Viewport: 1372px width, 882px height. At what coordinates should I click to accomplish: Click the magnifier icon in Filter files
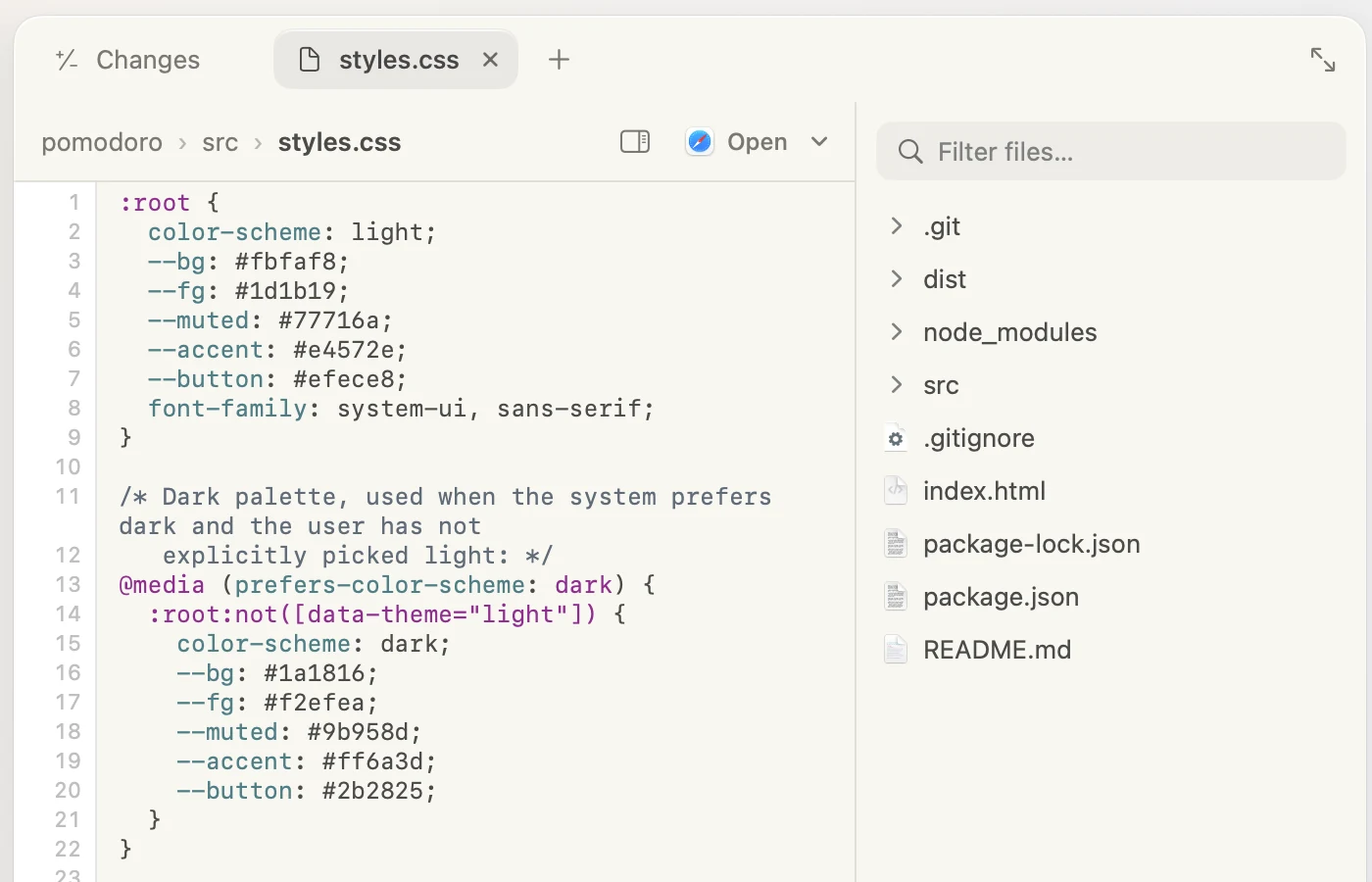point(910,152)
